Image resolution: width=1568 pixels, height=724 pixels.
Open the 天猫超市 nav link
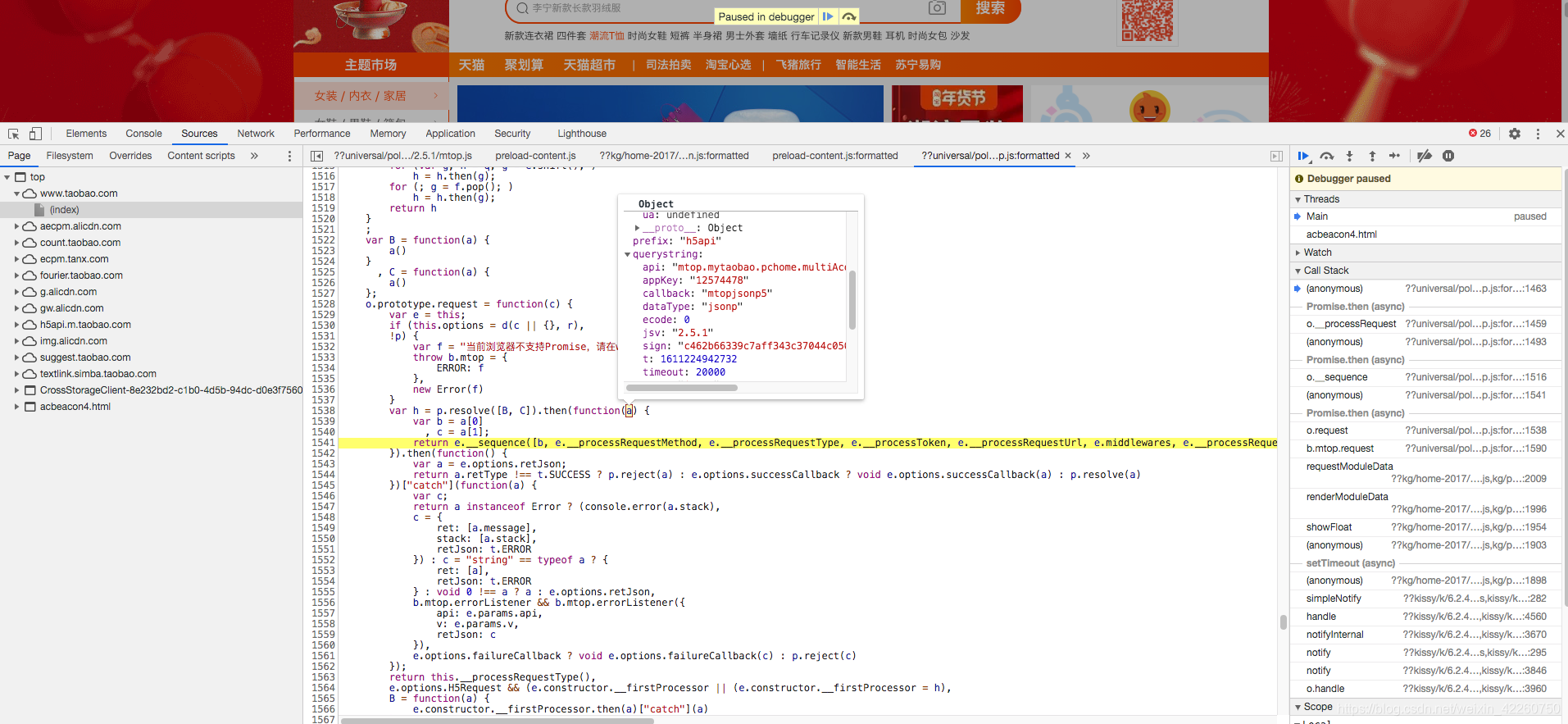click(x=589, y=65)
